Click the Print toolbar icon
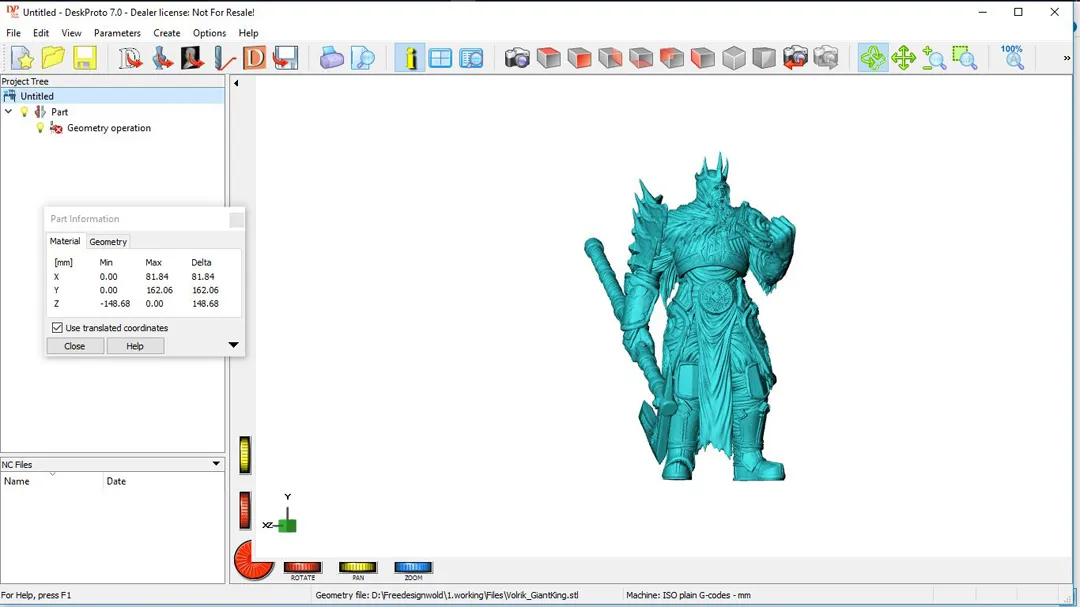Image resolution: width=1080 pixels, height=607 pixels. click(331, 58)
